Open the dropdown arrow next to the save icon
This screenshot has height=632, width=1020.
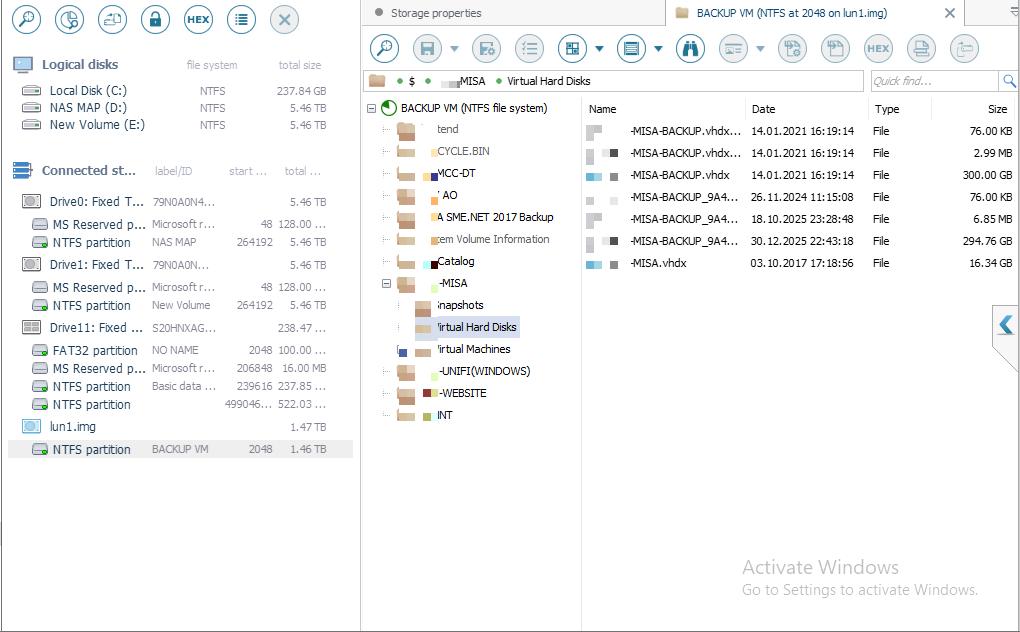454,48
